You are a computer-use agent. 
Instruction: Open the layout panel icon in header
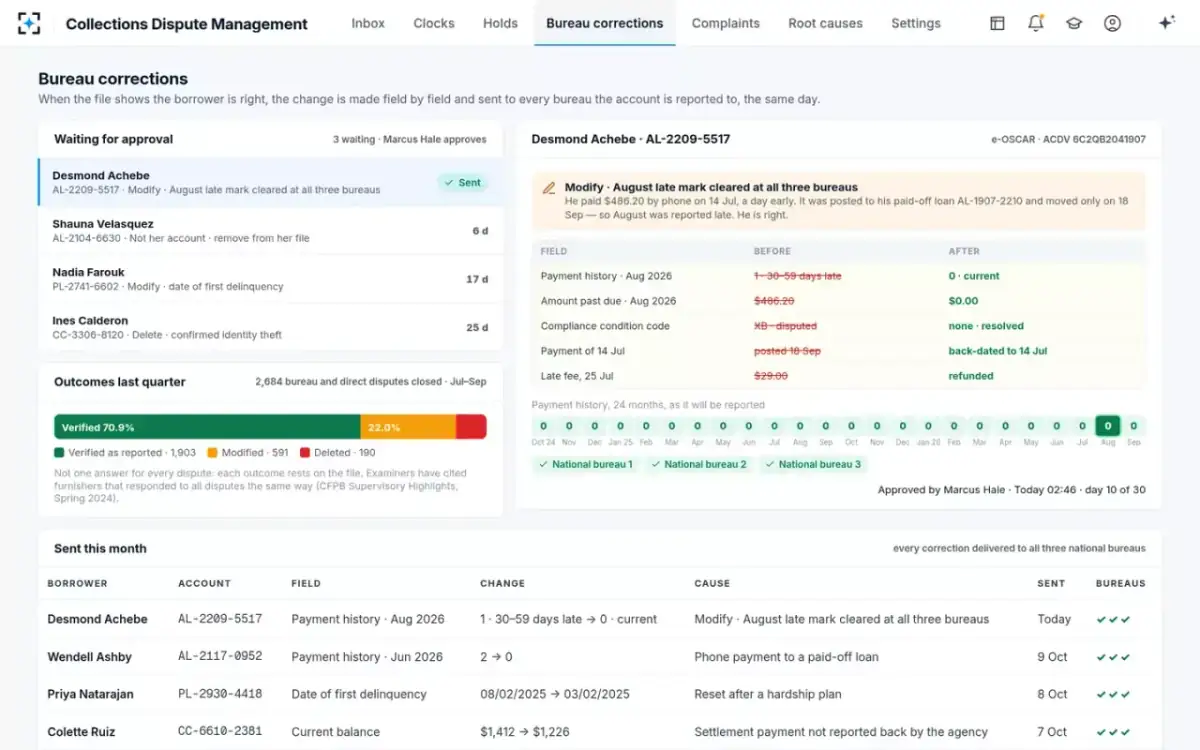[x=997, y=23]
